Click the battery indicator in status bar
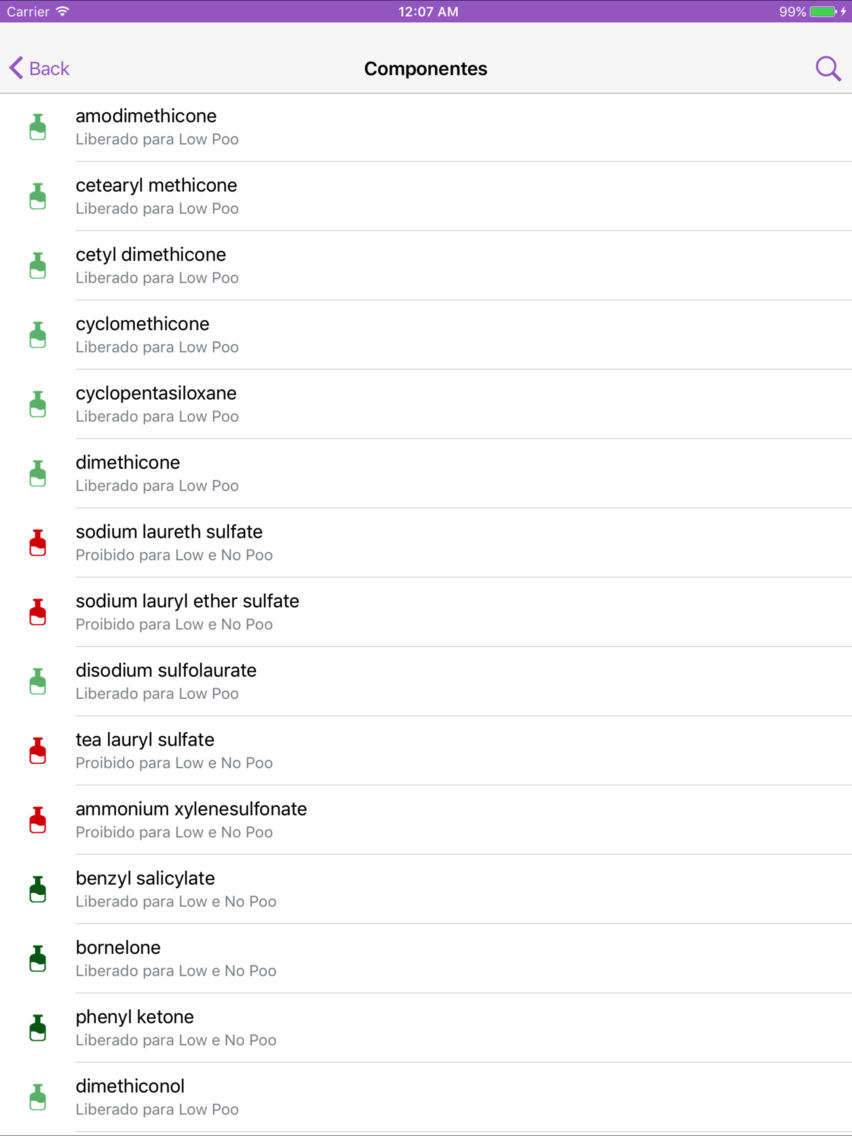This screenshot has height=1136, width=852. pos(823,12)
